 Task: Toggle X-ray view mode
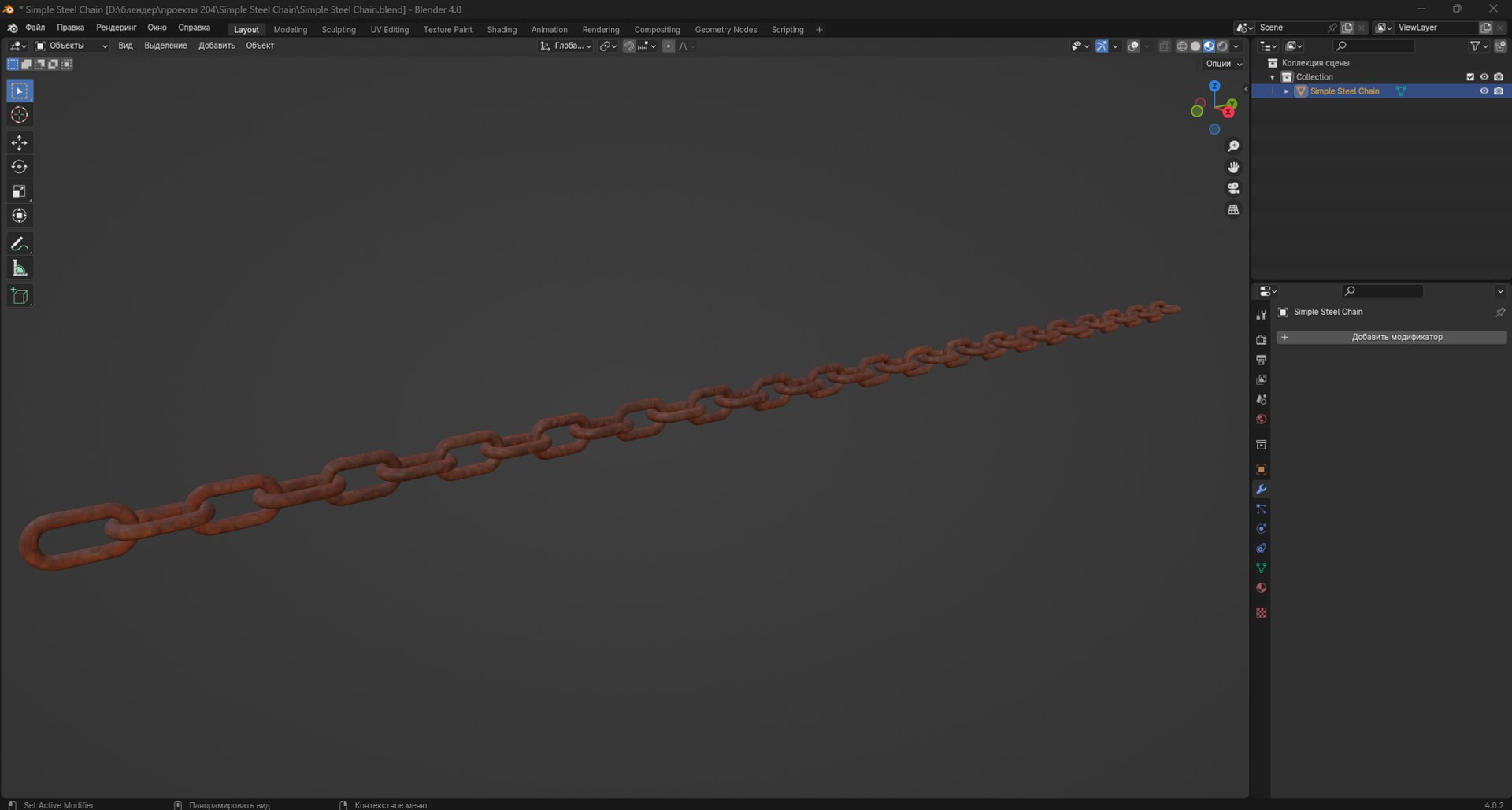coord(1164,46)
